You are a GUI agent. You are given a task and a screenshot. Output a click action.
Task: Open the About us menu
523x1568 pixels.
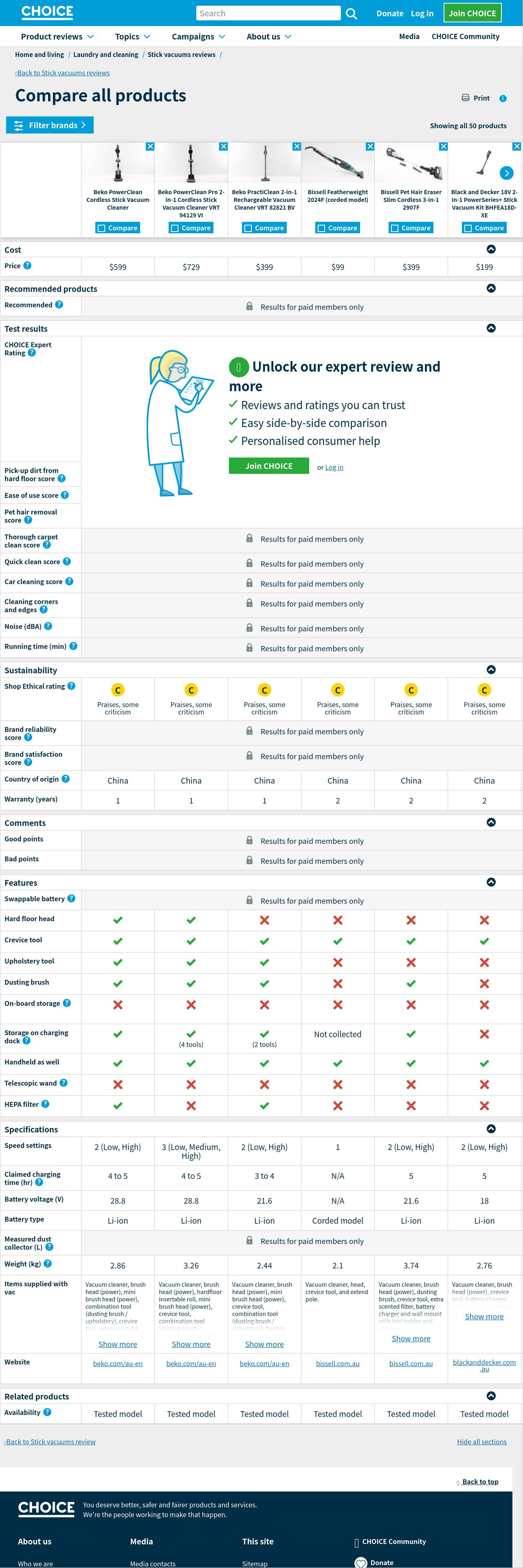coord(269,37)
